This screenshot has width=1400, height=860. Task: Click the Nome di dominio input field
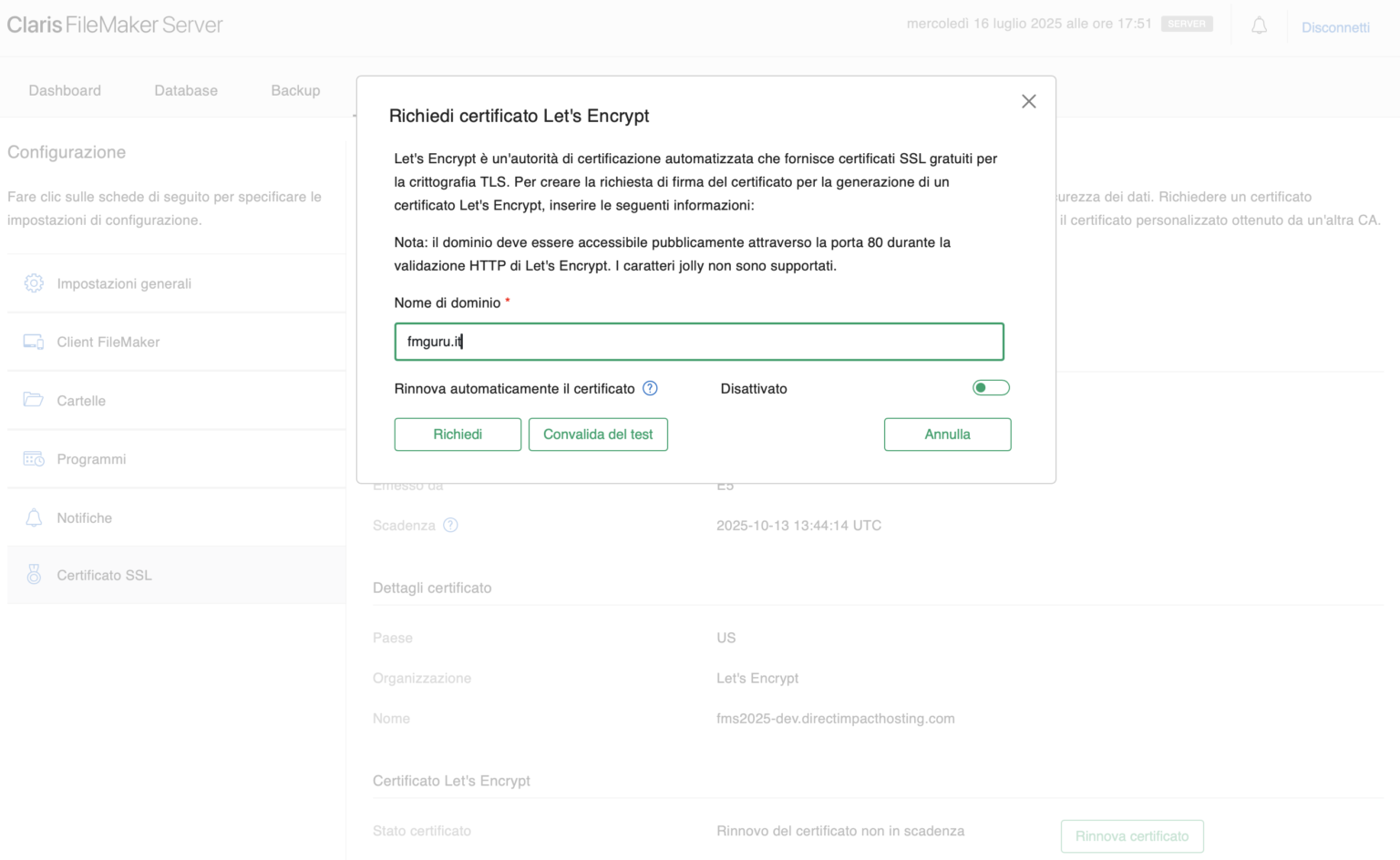699,342
